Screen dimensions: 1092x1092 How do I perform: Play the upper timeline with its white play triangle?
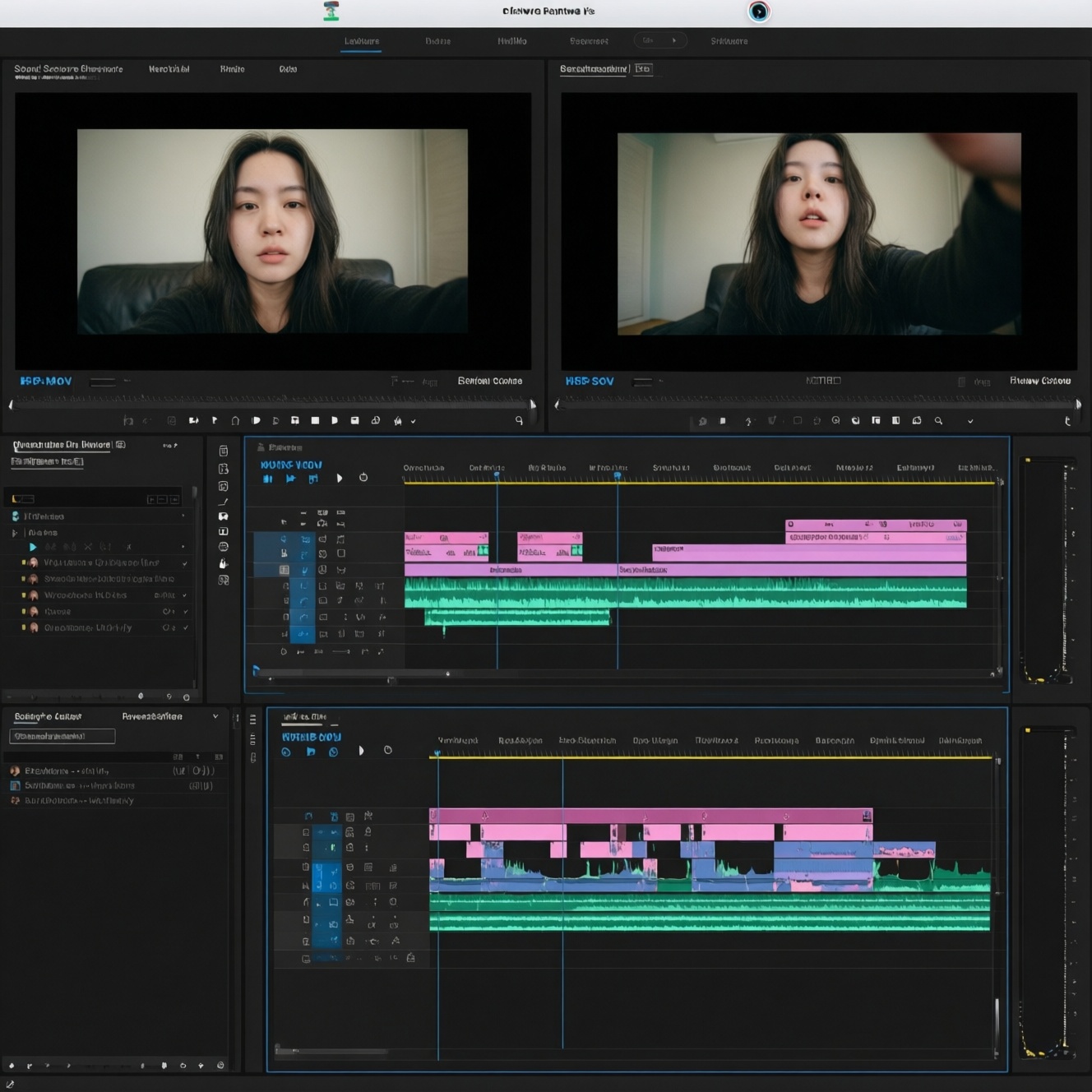coord(339,478)
